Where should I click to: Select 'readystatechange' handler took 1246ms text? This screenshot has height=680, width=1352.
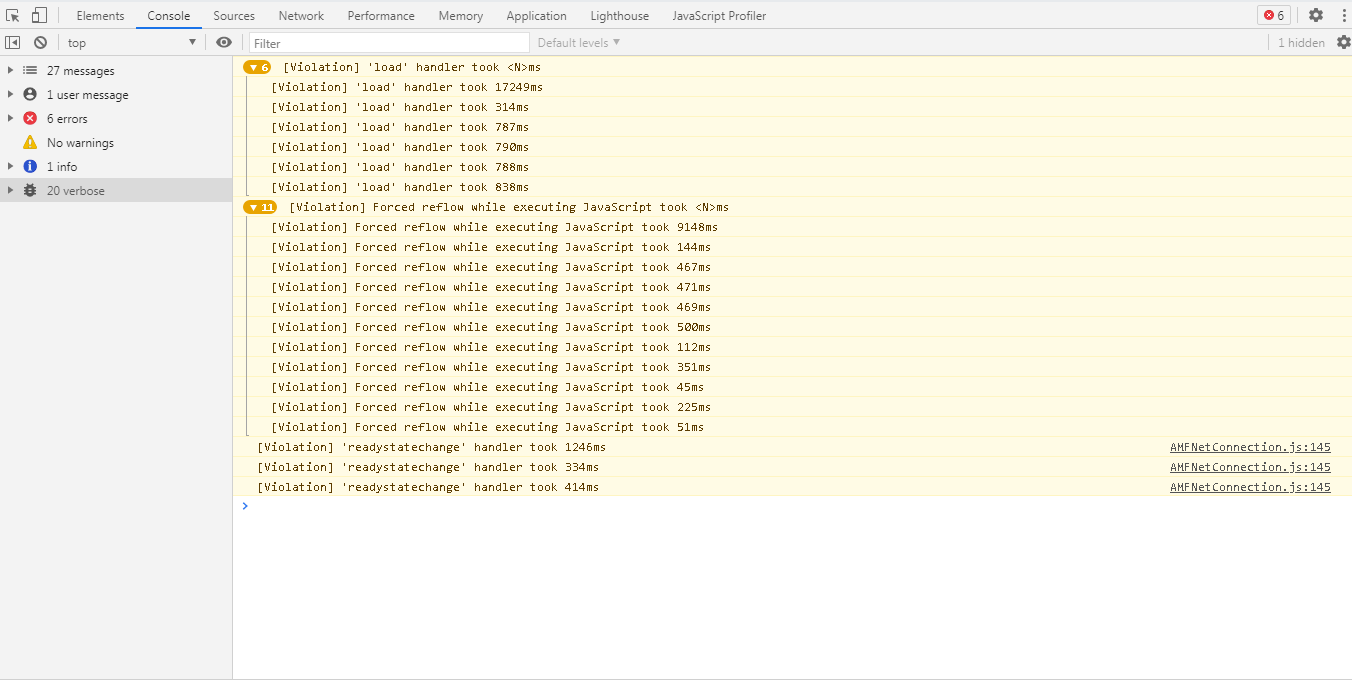click(x=431, y=447)
